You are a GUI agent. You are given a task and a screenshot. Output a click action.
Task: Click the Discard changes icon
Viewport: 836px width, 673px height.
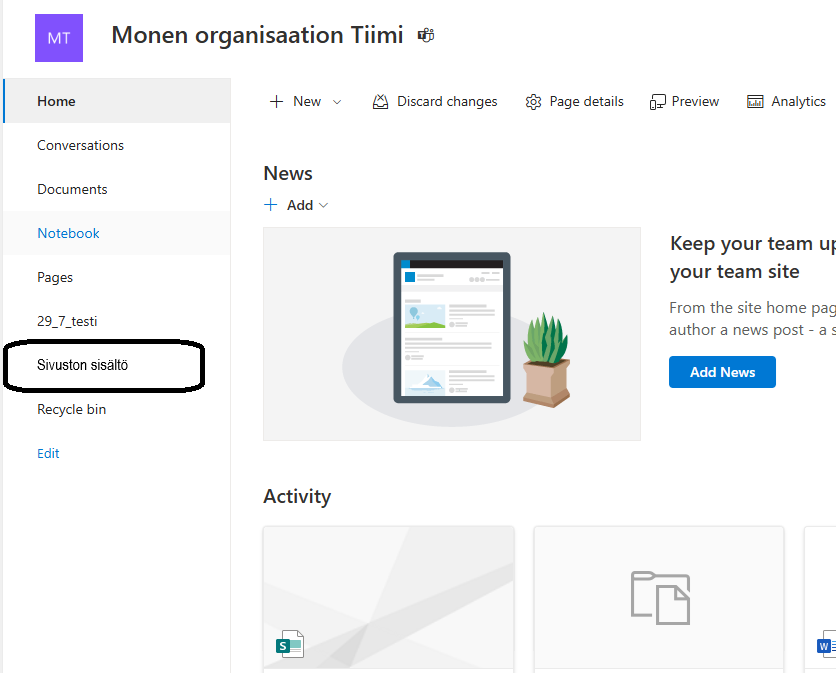click(x=380, y=102)
